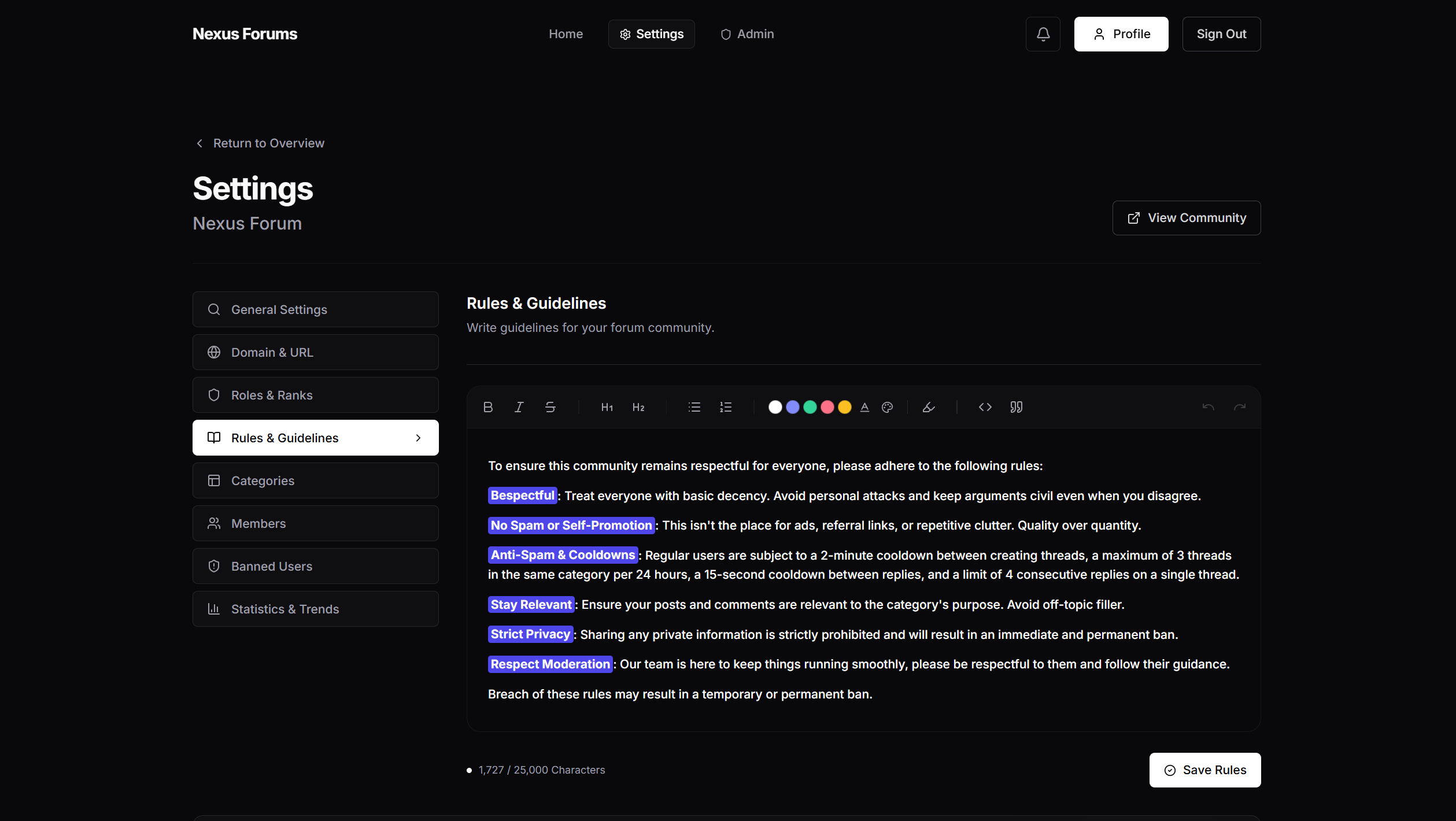Click in the closing 'Breach of these rules' line
Image resolution: width=1456 pixels, height=821 pixels.
pyautogui.click(x=680, y=694)
